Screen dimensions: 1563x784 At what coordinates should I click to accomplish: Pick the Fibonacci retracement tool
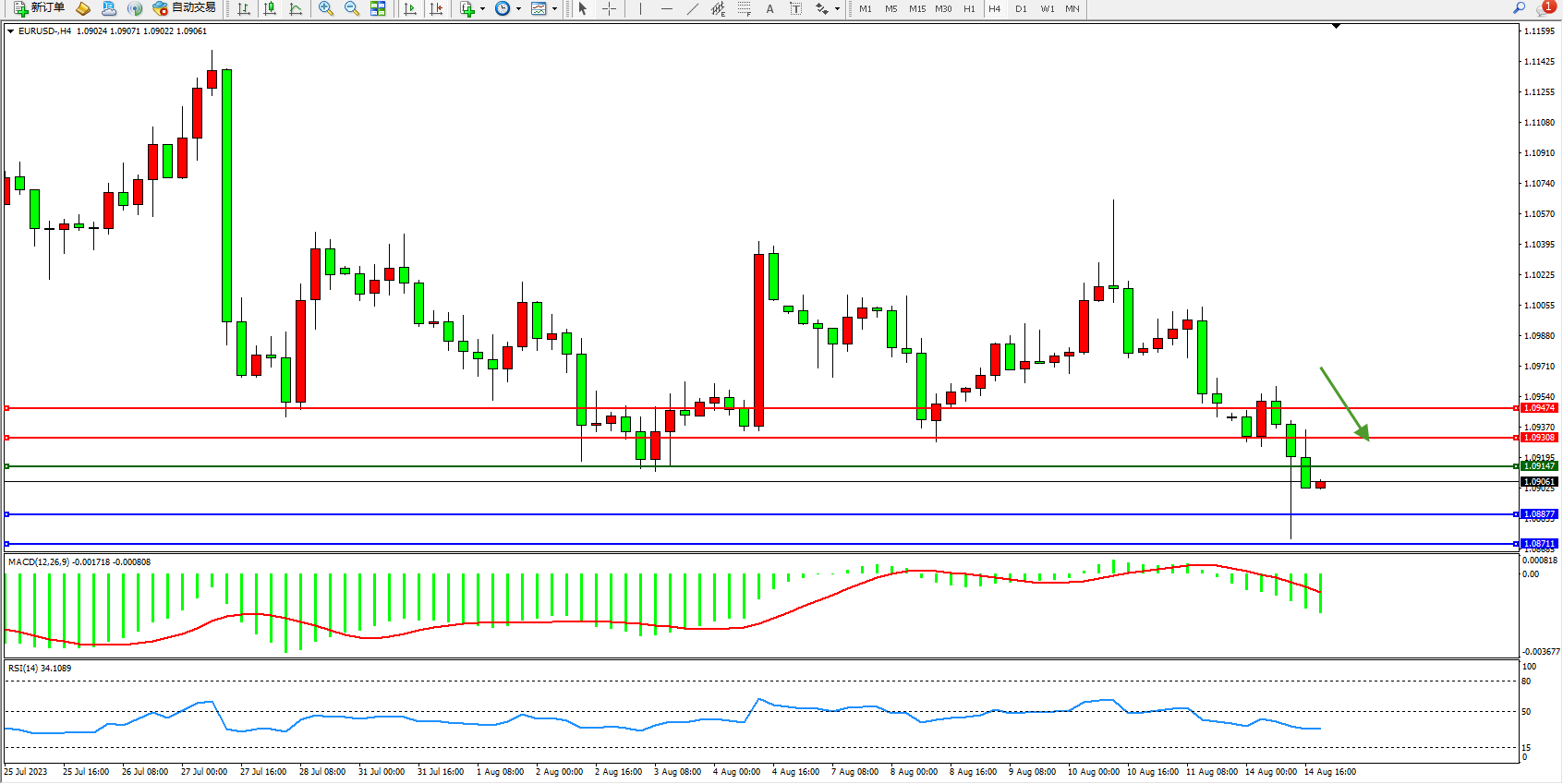click(744, 8)
